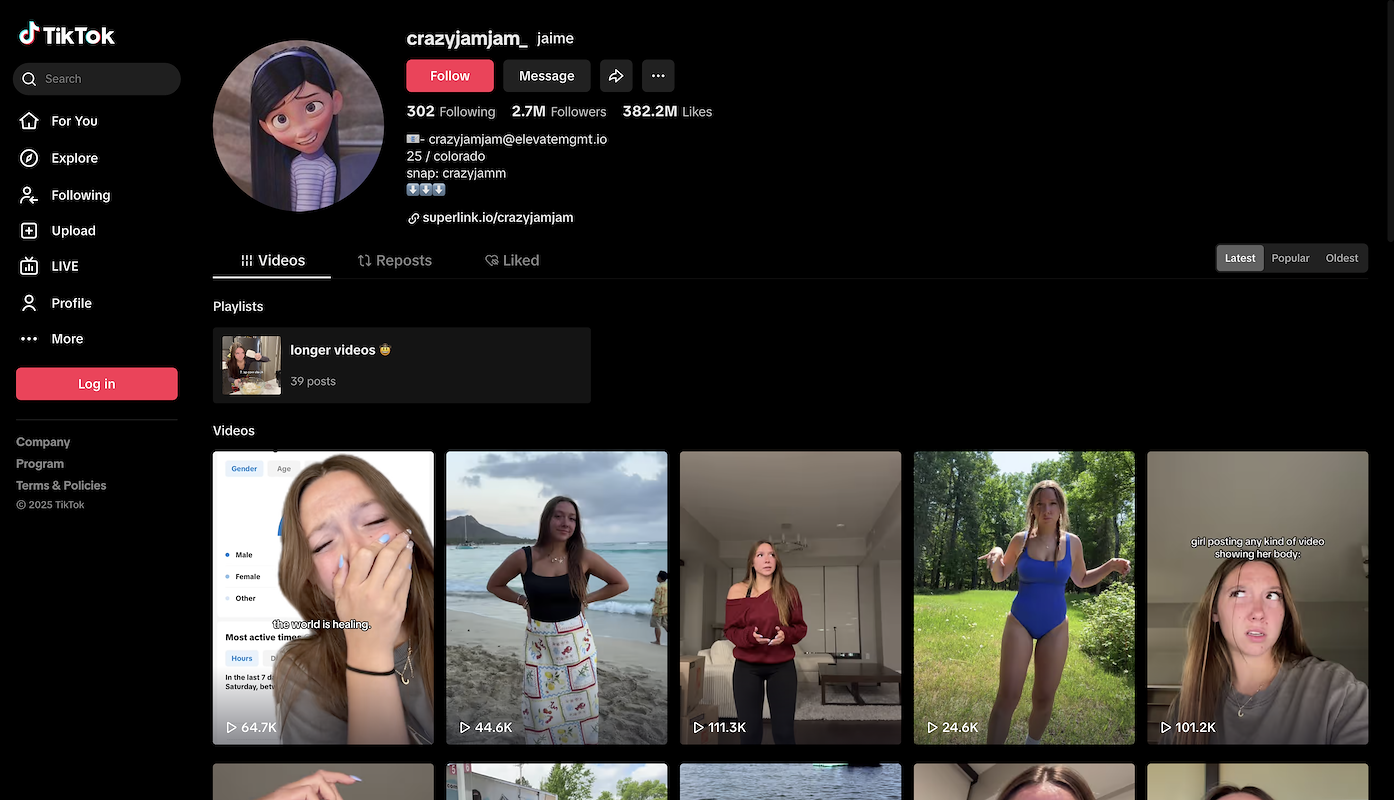1394x800 pixels.
Task: Click the Following sidebar icon
Action: (x=30, y=195)
